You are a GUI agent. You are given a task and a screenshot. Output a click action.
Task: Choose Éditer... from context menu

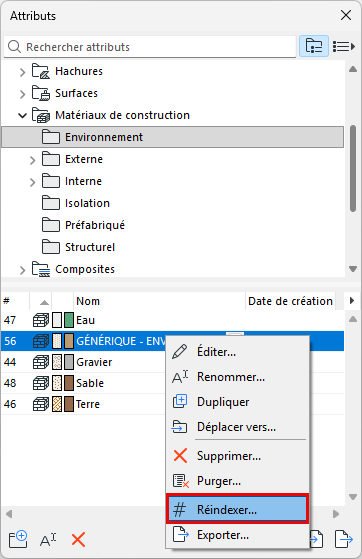coord(237,352)
